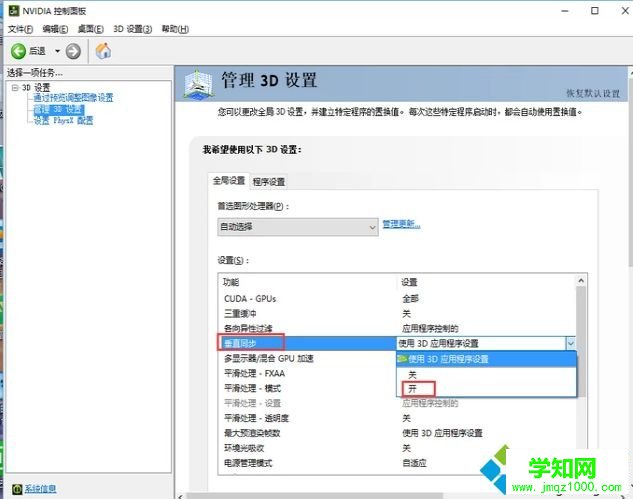Select the 垂直同步 setting row
Viewport: 633px width, 499px height.
309,343
